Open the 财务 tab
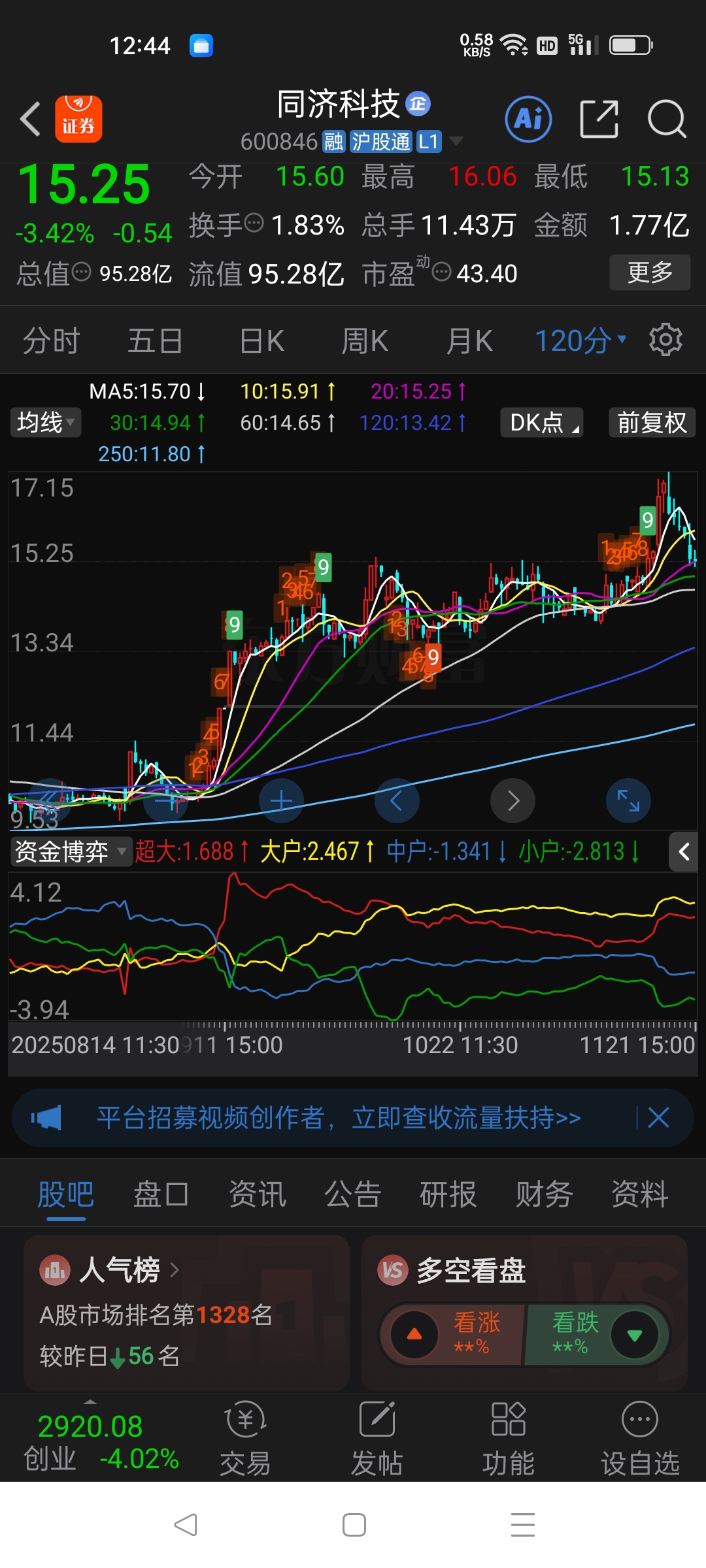This screenshot has width=706, height=1568. [544, 1194]
